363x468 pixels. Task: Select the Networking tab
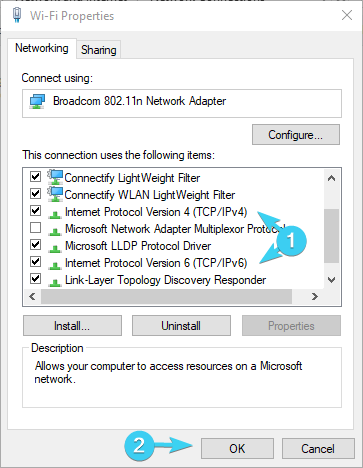click(42, 48)
